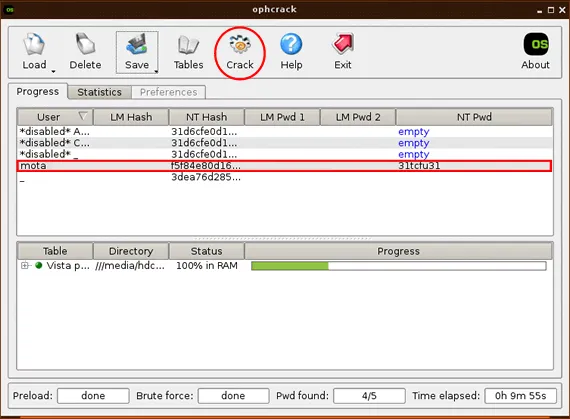570x419 pixels.
Task: Click ophcrack title bar app icon
Action: tap(9, 9)
